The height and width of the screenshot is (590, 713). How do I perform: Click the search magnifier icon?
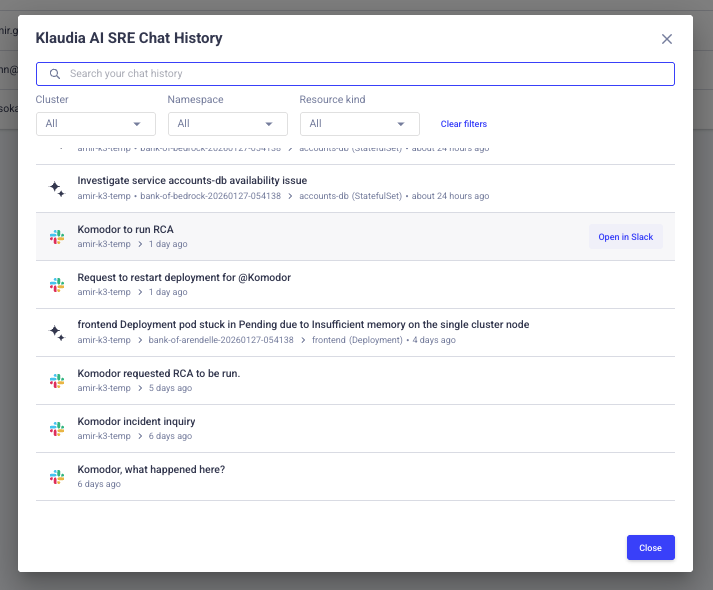(55, 74)
